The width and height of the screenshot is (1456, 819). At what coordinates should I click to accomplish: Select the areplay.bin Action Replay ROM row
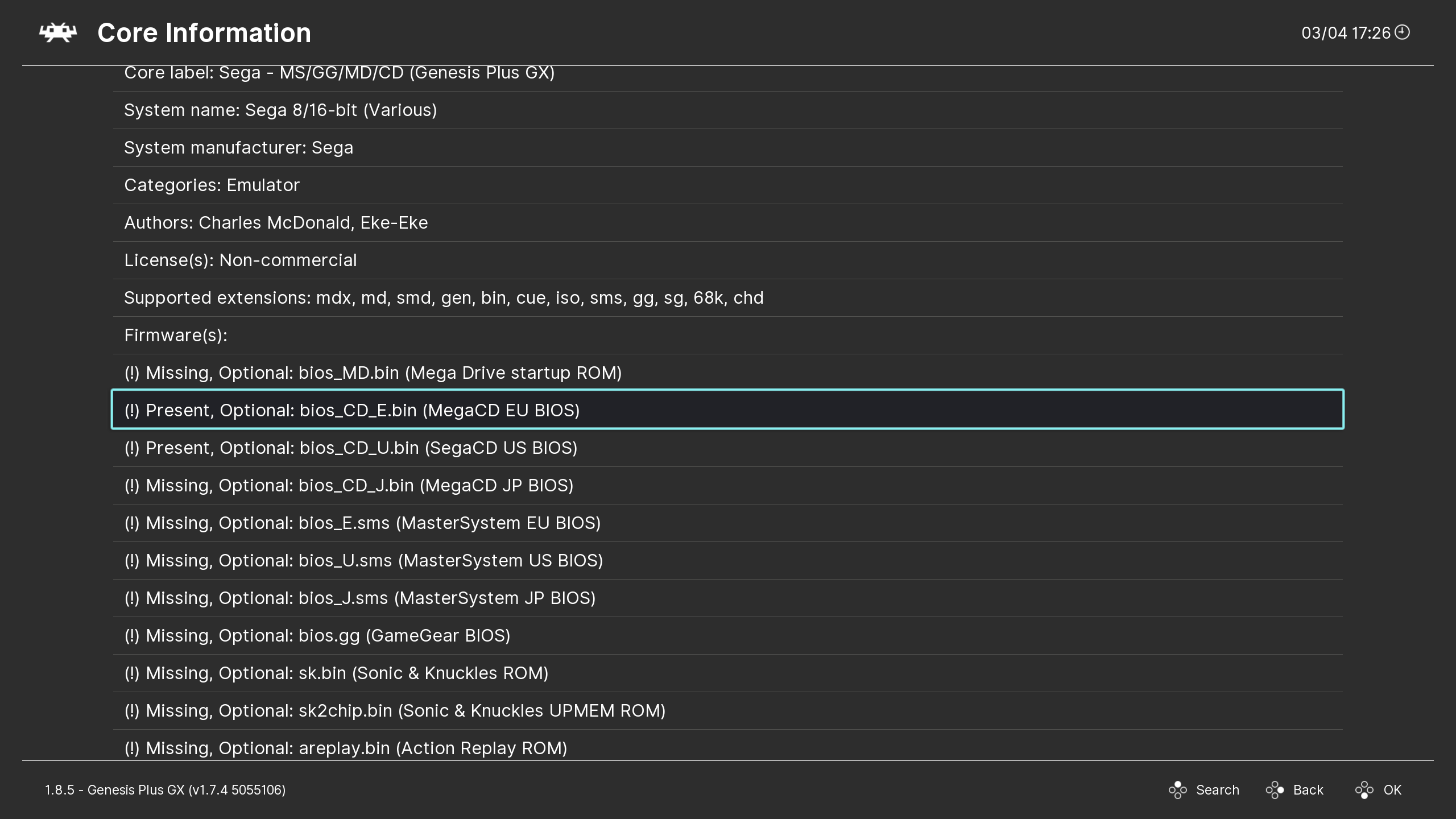[x=727, y=745]
